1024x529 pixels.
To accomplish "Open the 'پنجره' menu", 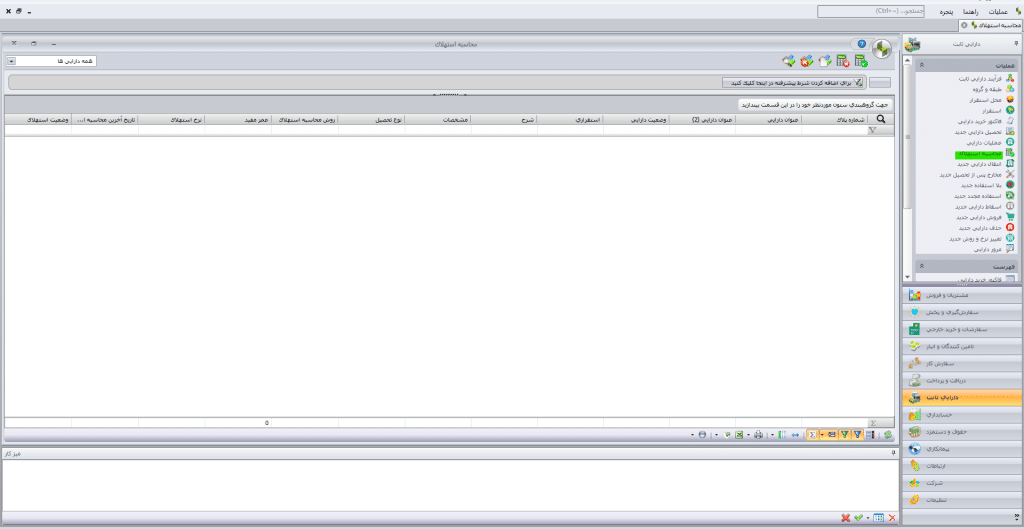I will (x=944, y=12).
